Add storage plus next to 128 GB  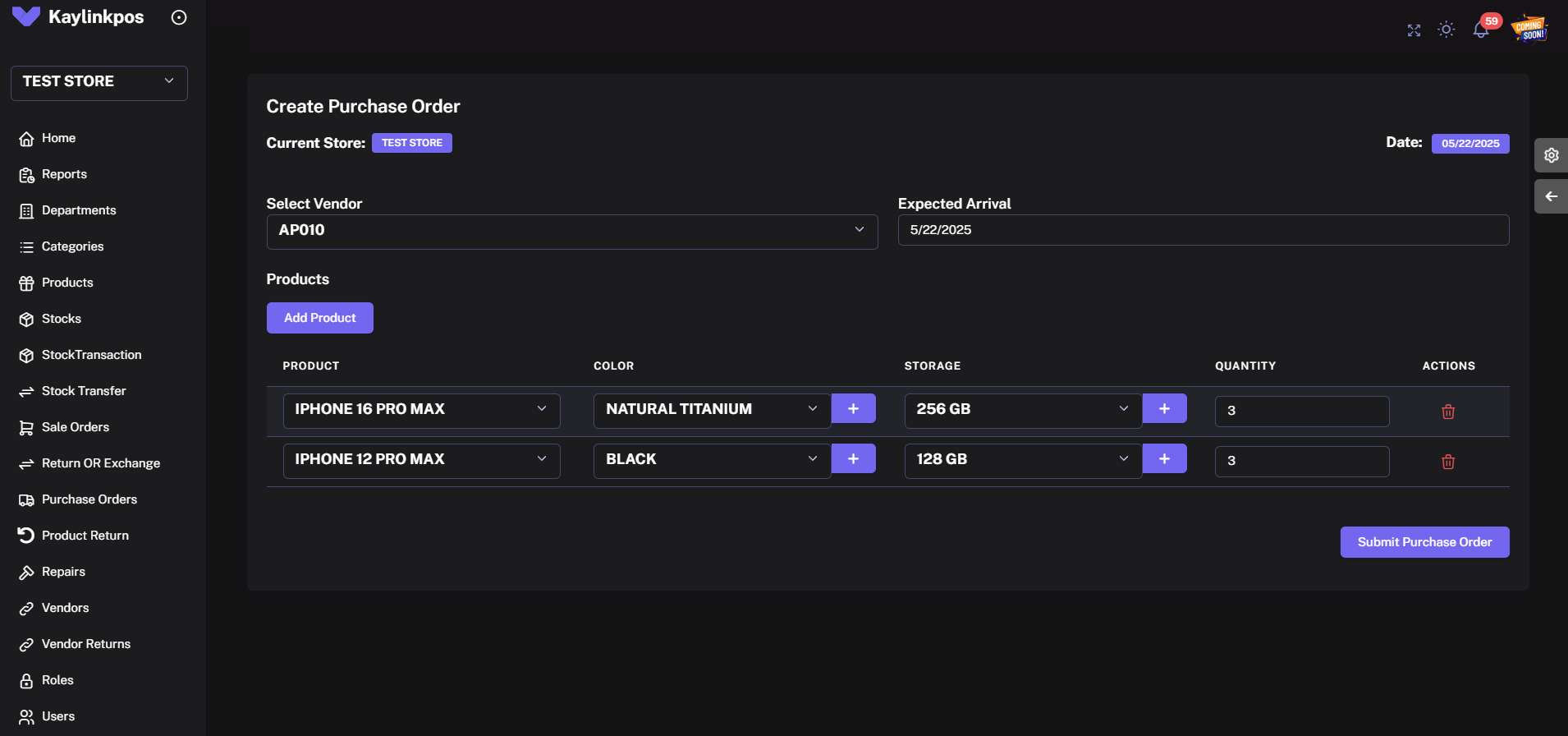coord(1165,458)
